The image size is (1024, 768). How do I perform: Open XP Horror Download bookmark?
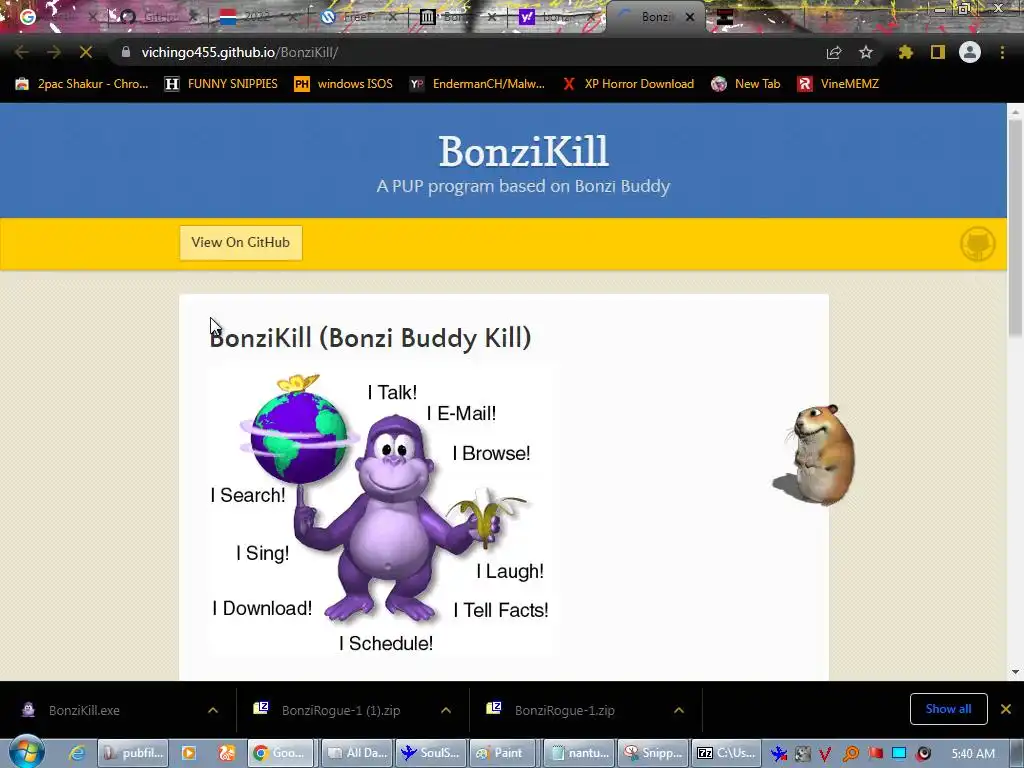point(628,84)
